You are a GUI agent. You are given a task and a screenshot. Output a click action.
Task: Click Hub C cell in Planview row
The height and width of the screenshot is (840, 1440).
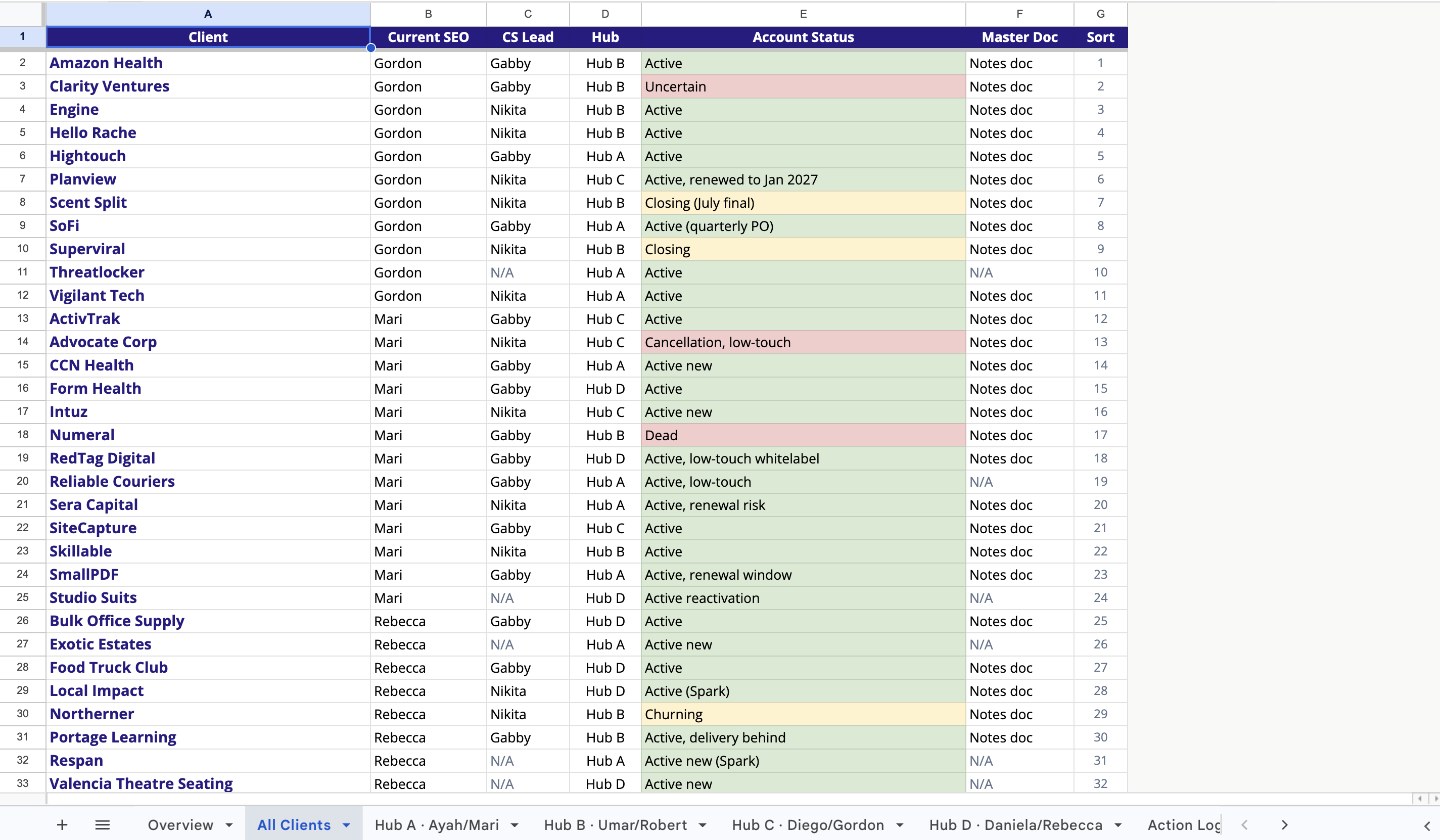click(605, 179)
